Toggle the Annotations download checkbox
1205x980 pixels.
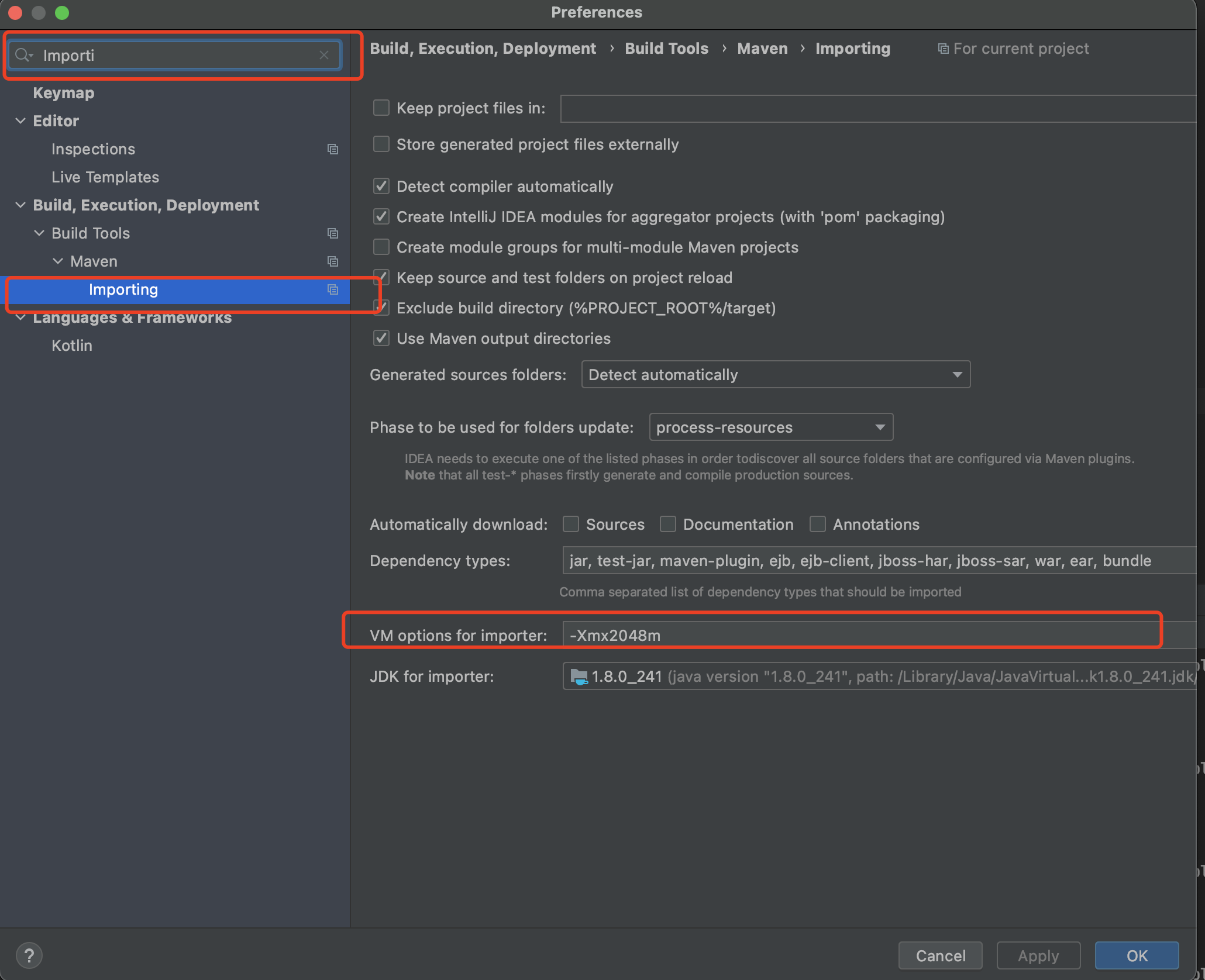click(818, 524)
